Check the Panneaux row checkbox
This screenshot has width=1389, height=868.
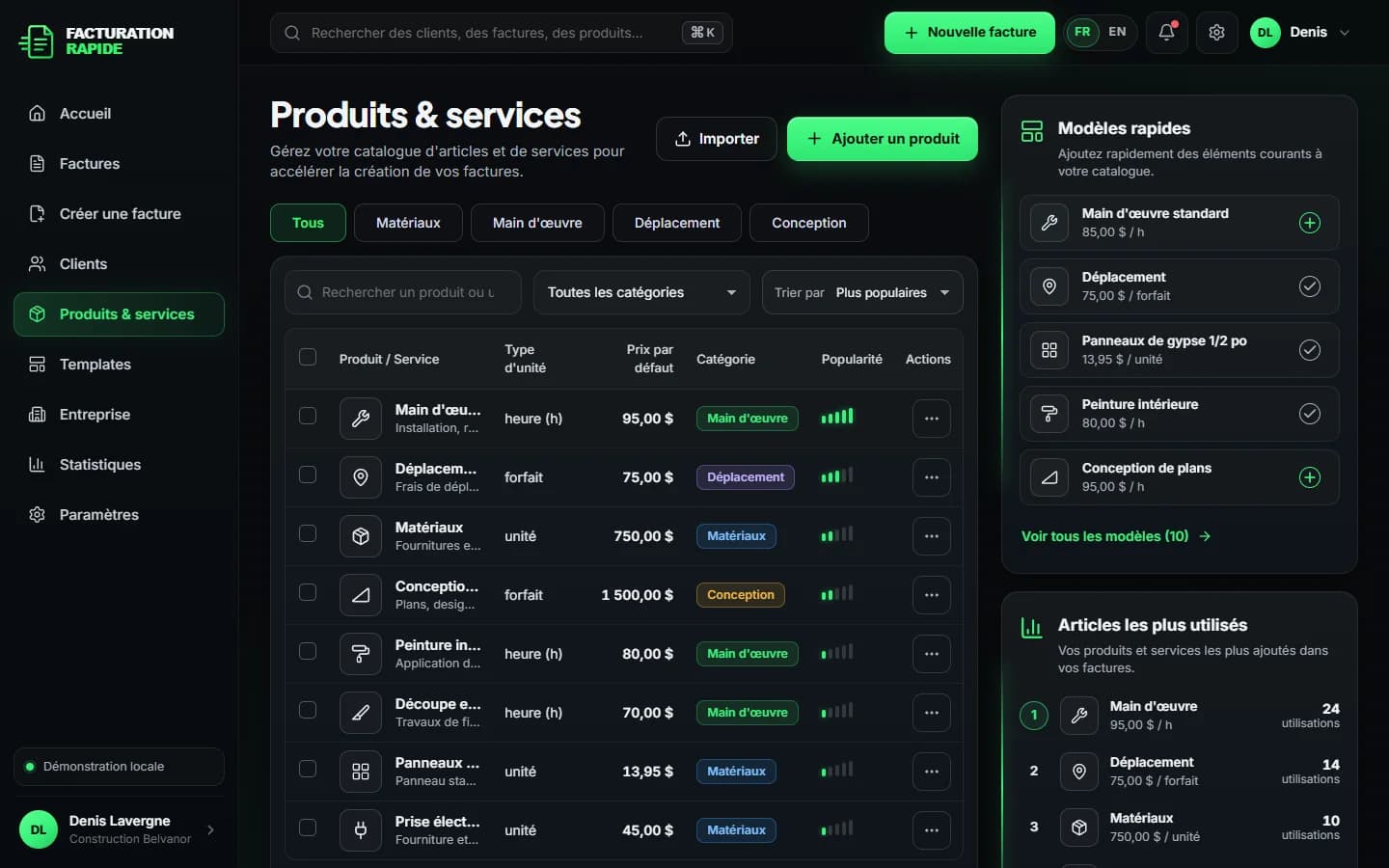308,769
